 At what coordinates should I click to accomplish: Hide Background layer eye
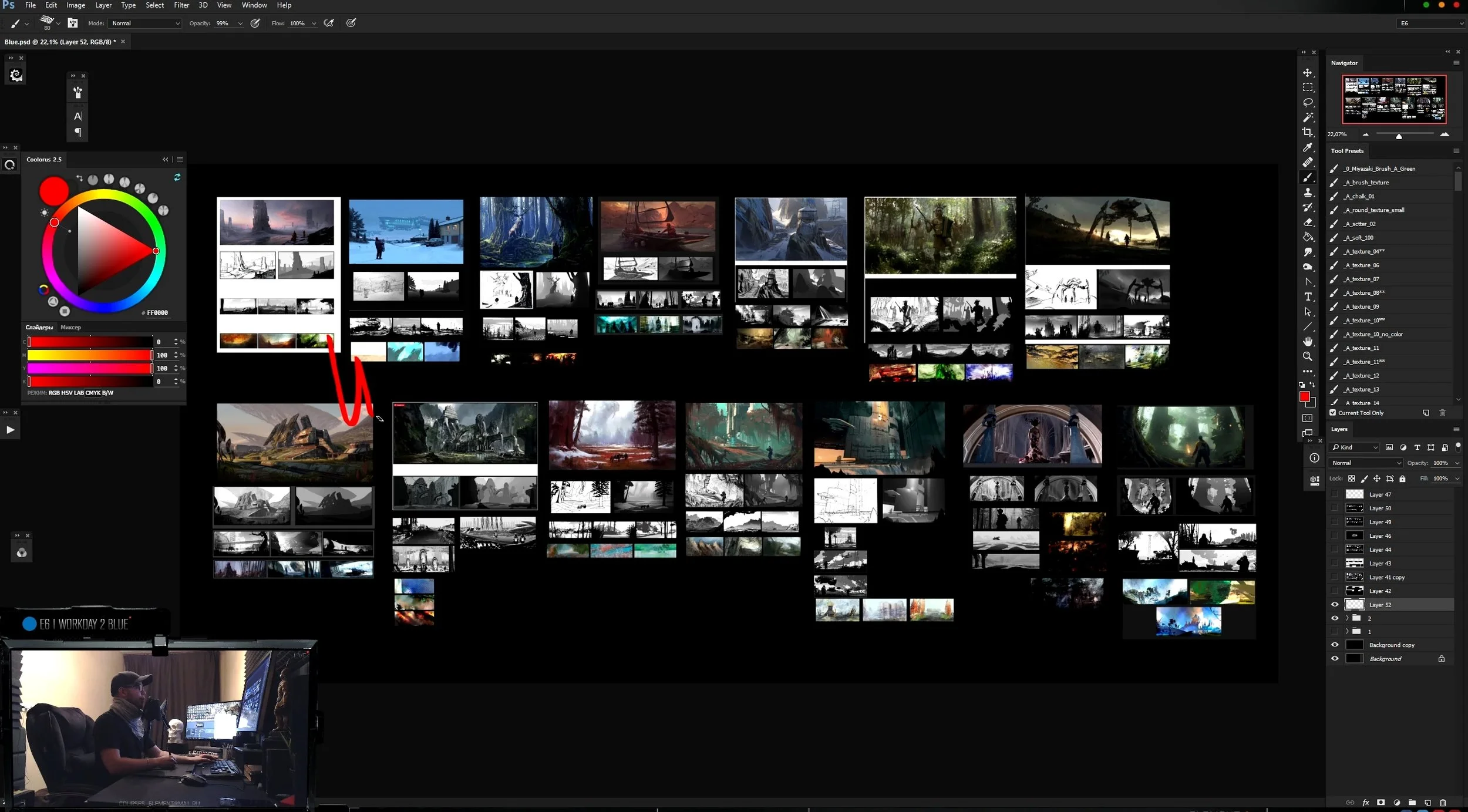pos(1335,659)
